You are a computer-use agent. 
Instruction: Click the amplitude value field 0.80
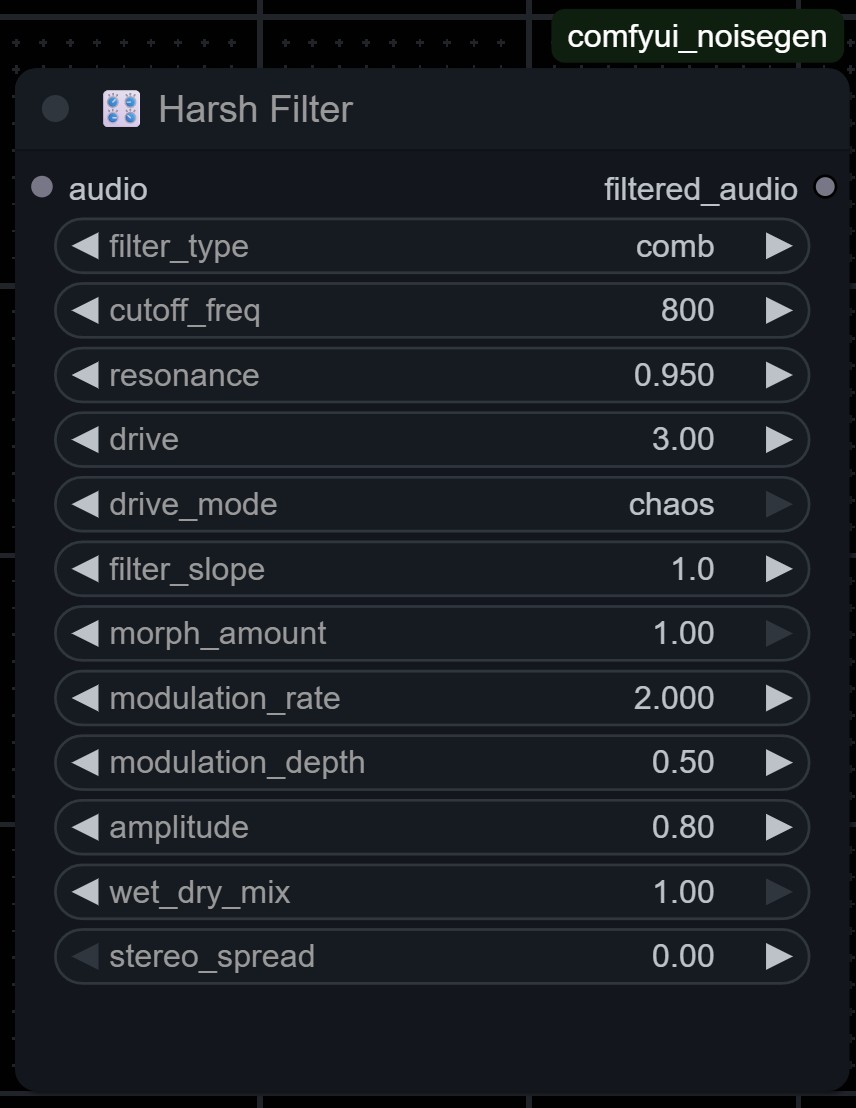point(683,827)
